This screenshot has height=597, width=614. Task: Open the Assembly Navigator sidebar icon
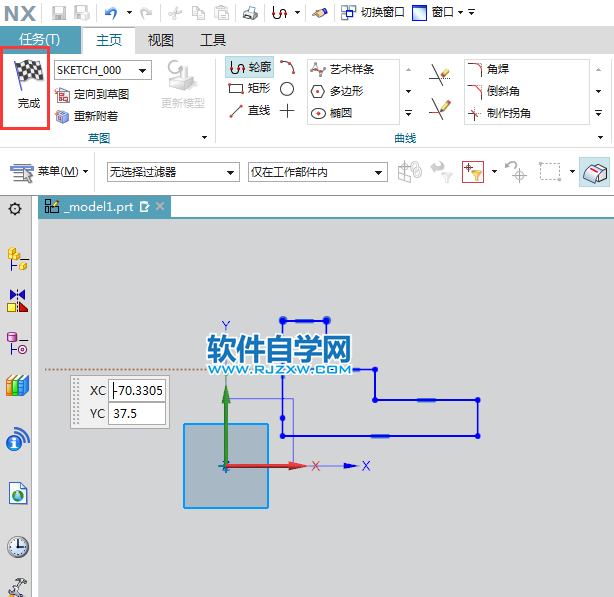(x=18, y=259)
